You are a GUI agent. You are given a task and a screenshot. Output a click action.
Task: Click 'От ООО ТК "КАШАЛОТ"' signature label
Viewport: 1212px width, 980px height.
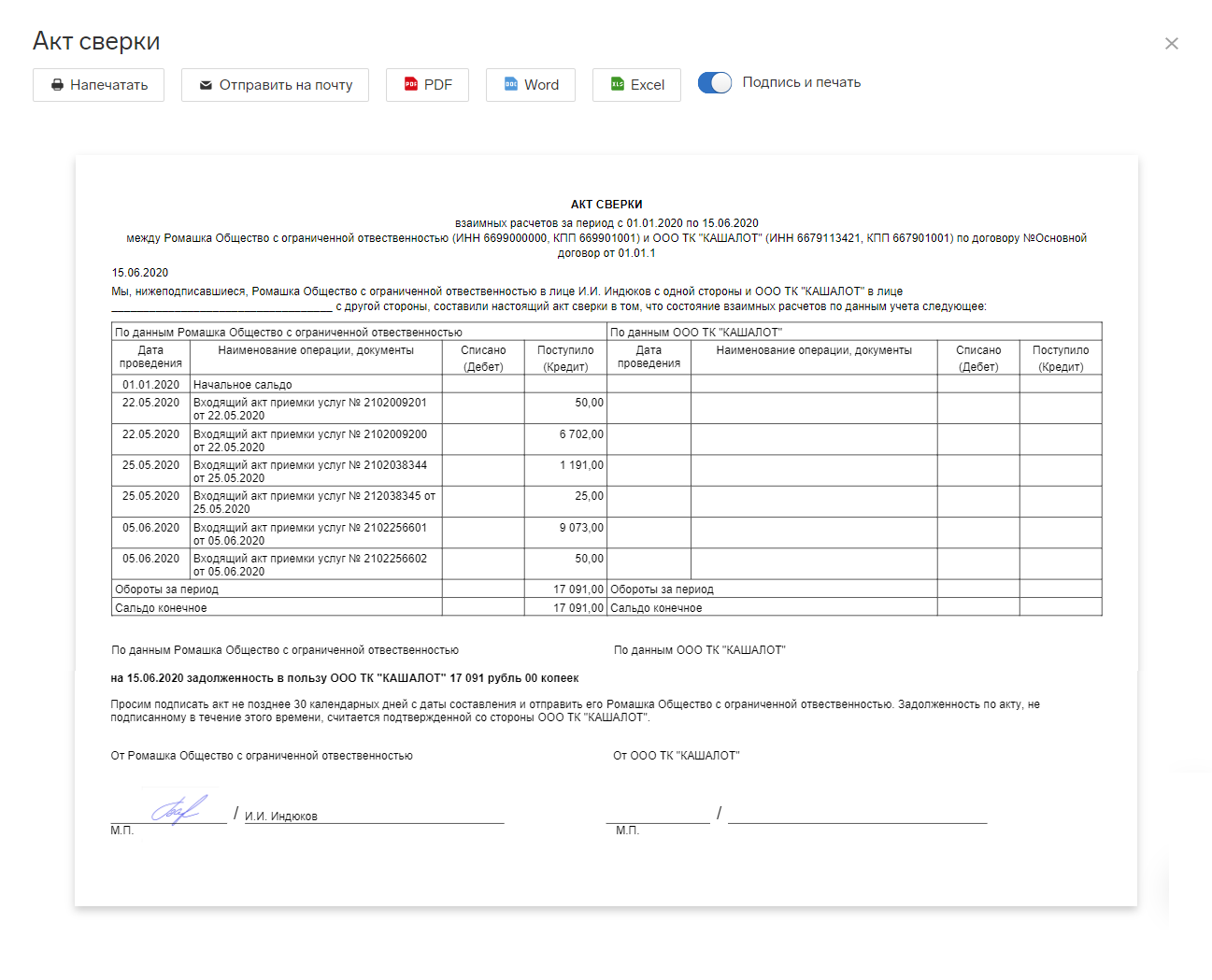point(677,756)
